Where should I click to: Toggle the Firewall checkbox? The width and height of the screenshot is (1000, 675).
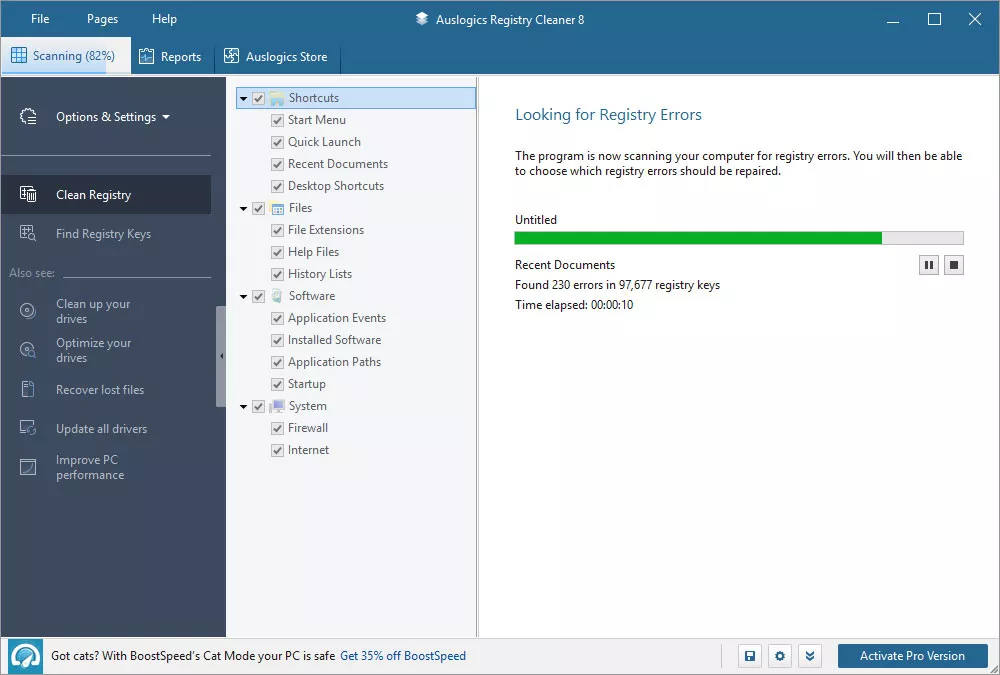click(277, 428)
